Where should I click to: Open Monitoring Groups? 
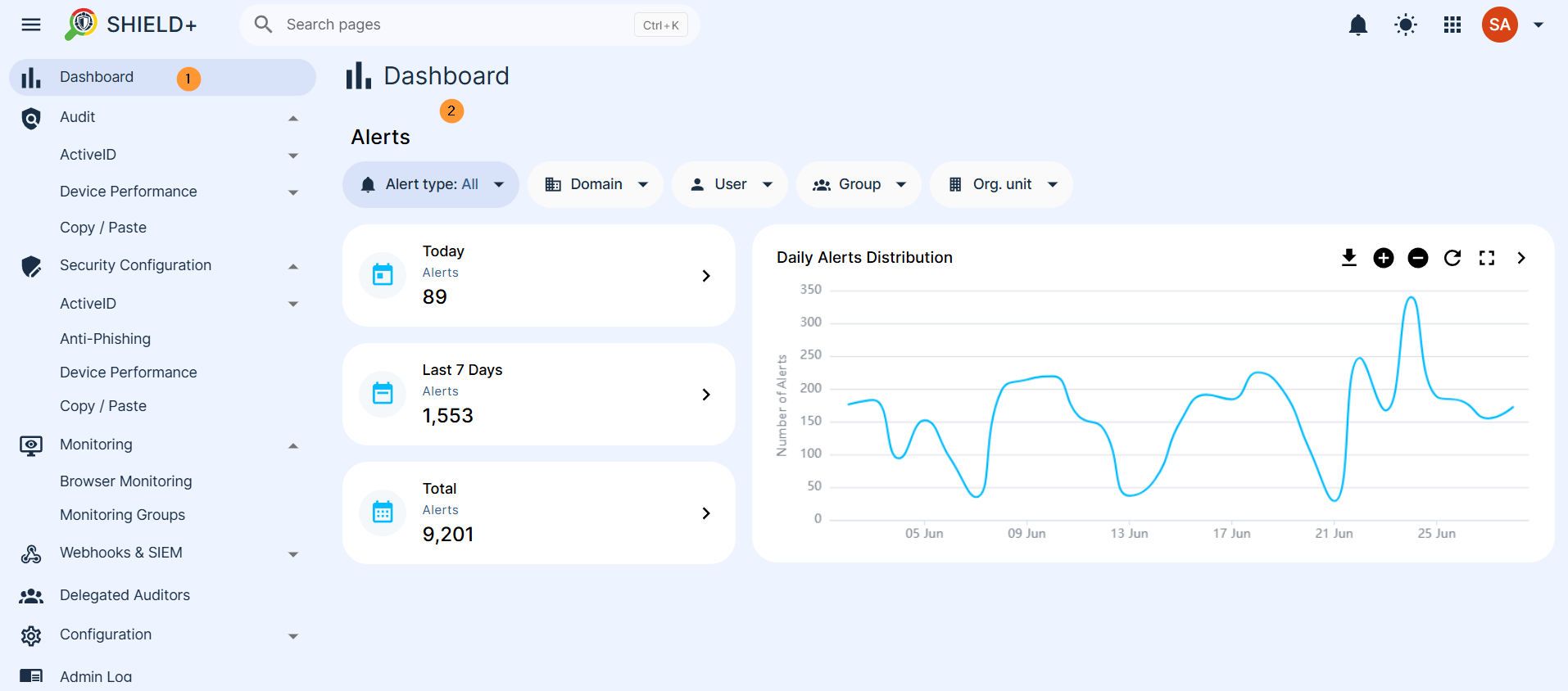coord(122,515)
